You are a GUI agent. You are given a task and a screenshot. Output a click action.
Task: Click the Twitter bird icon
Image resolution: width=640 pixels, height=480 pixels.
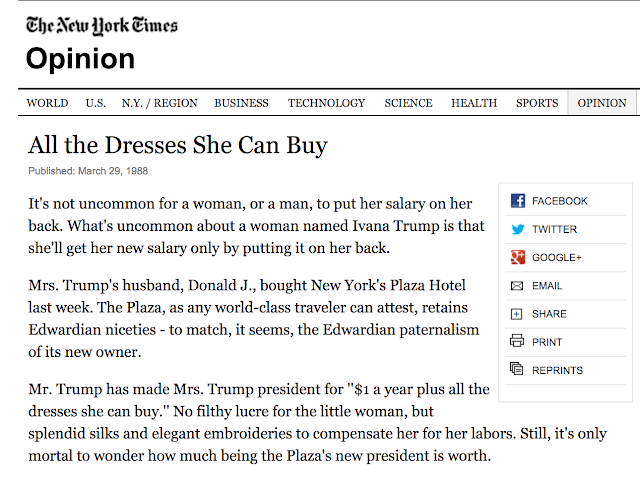point(518,229)
